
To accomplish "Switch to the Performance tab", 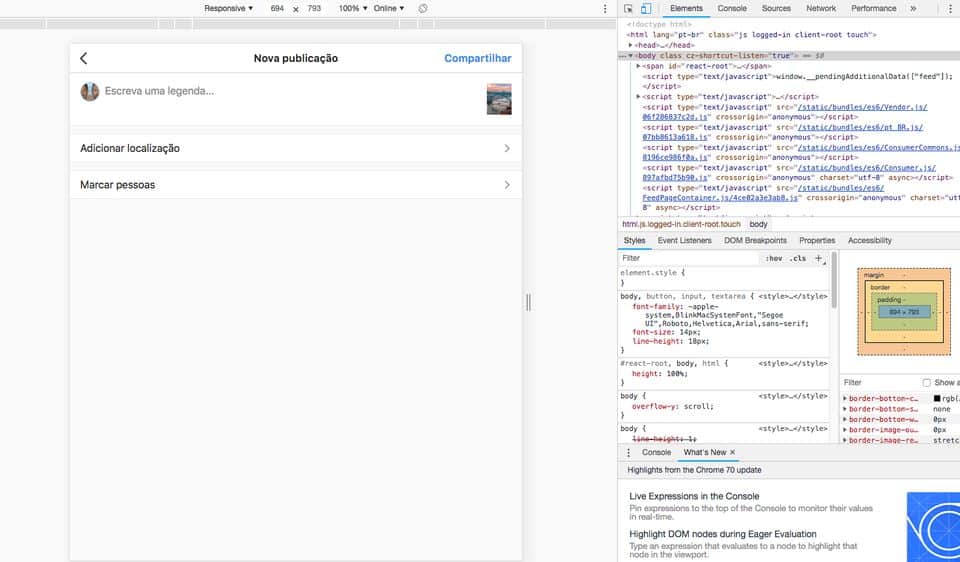I will click(874, 9).
